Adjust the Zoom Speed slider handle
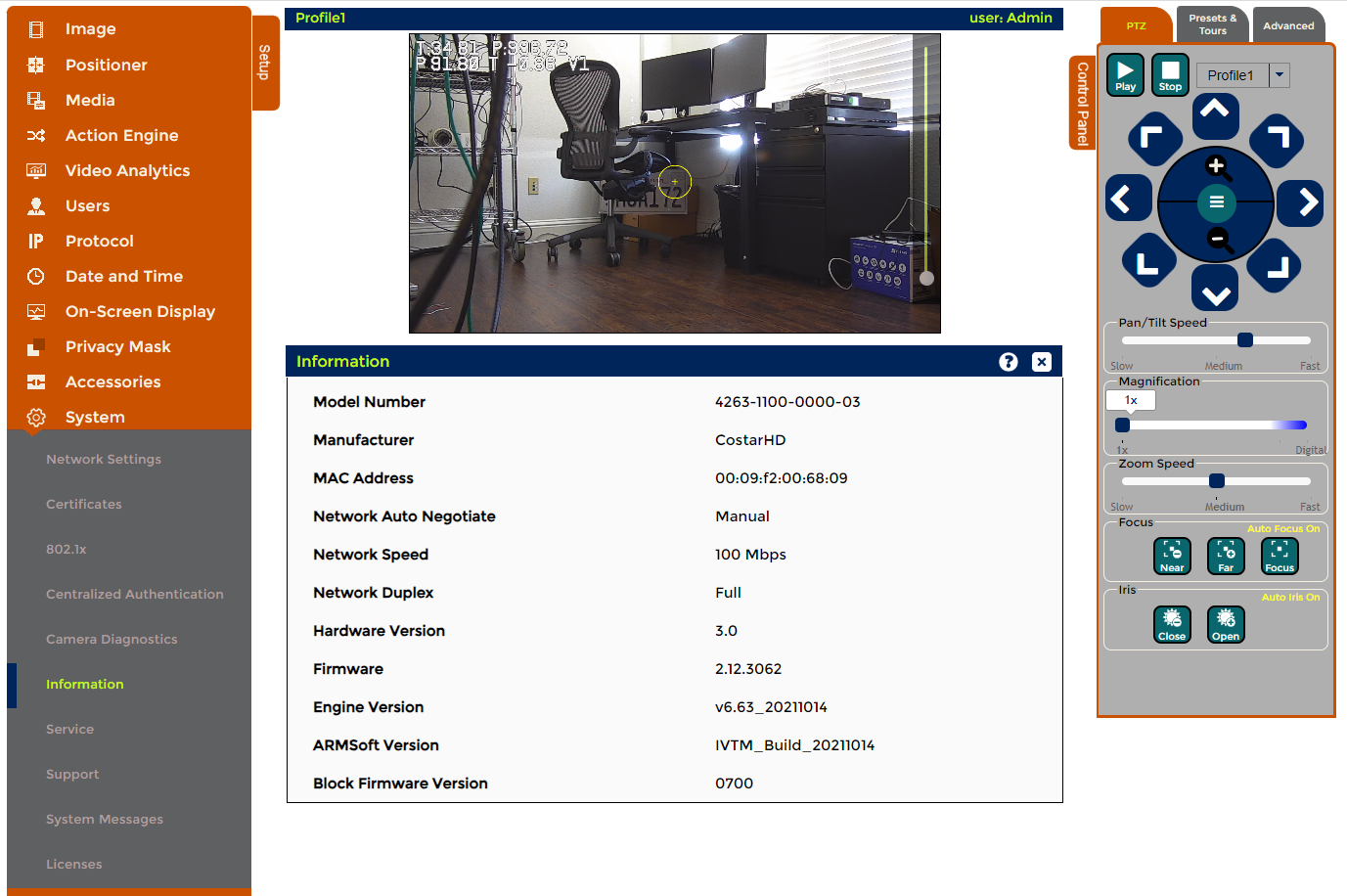This screenshot has height=896, width=1347. tap(1217, 481)
